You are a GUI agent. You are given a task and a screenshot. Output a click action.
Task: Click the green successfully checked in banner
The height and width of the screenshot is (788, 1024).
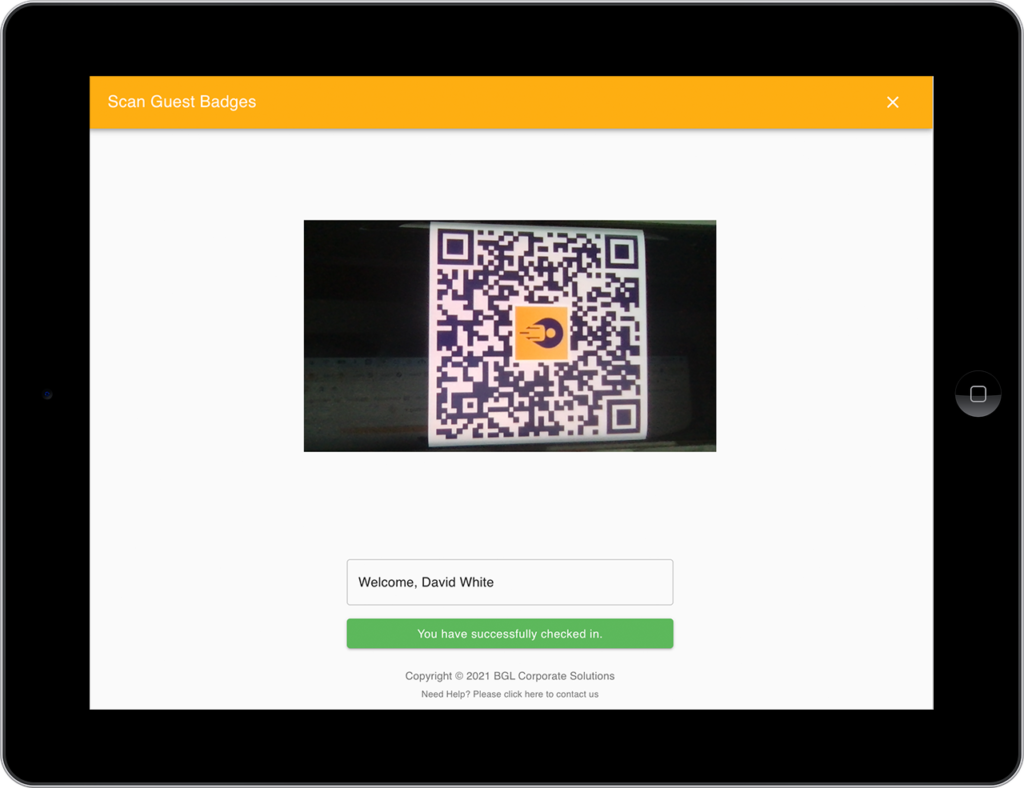tap(509, 634)
